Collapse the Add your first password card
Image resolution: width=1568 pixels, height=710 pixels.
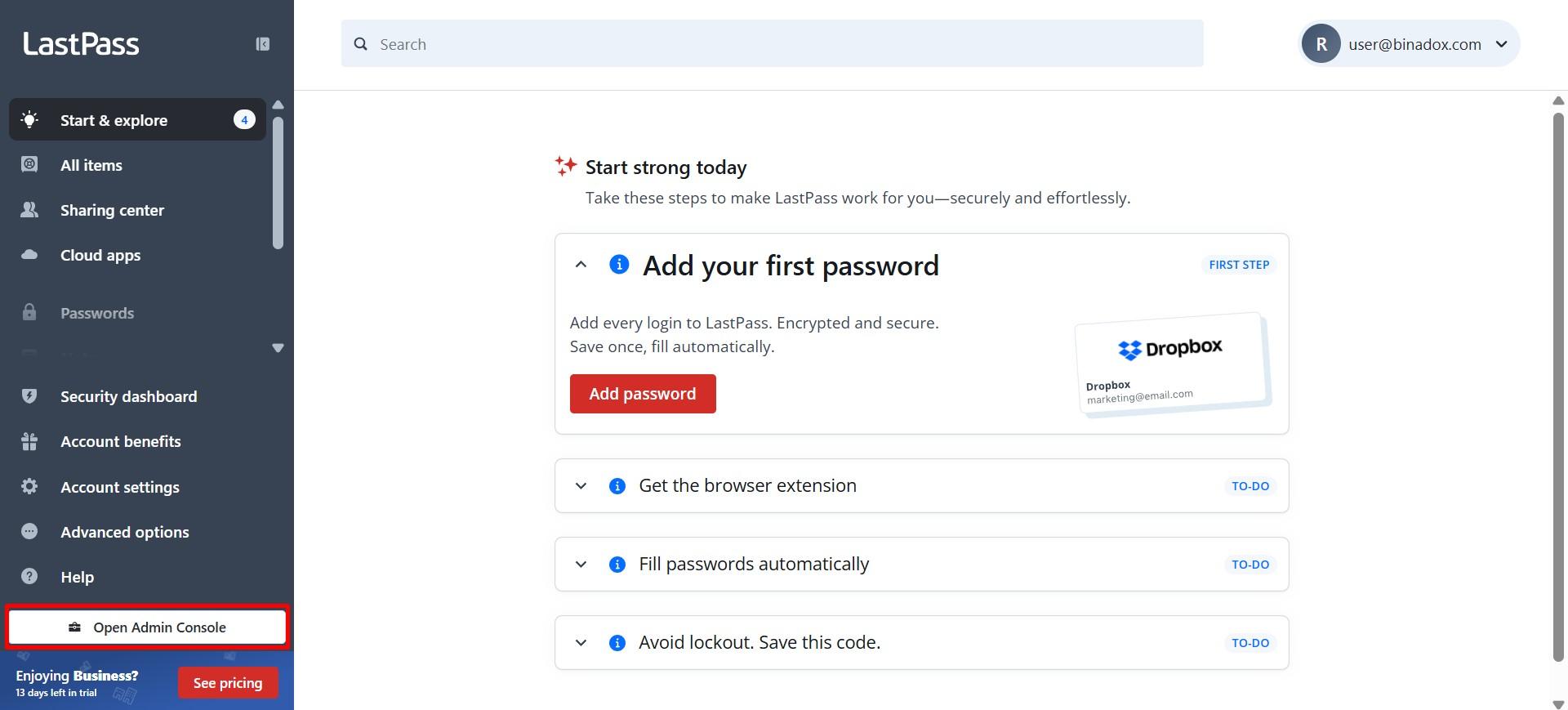click(581, 264)
